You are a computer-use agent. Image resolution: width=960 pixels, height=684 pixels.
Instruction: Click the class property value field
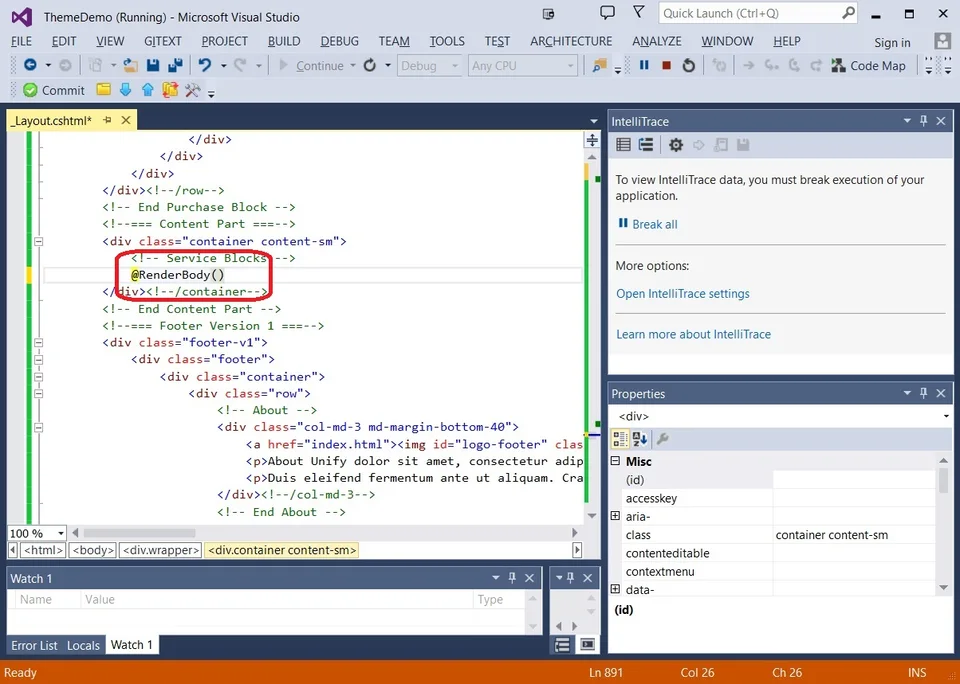coord(855,535)
